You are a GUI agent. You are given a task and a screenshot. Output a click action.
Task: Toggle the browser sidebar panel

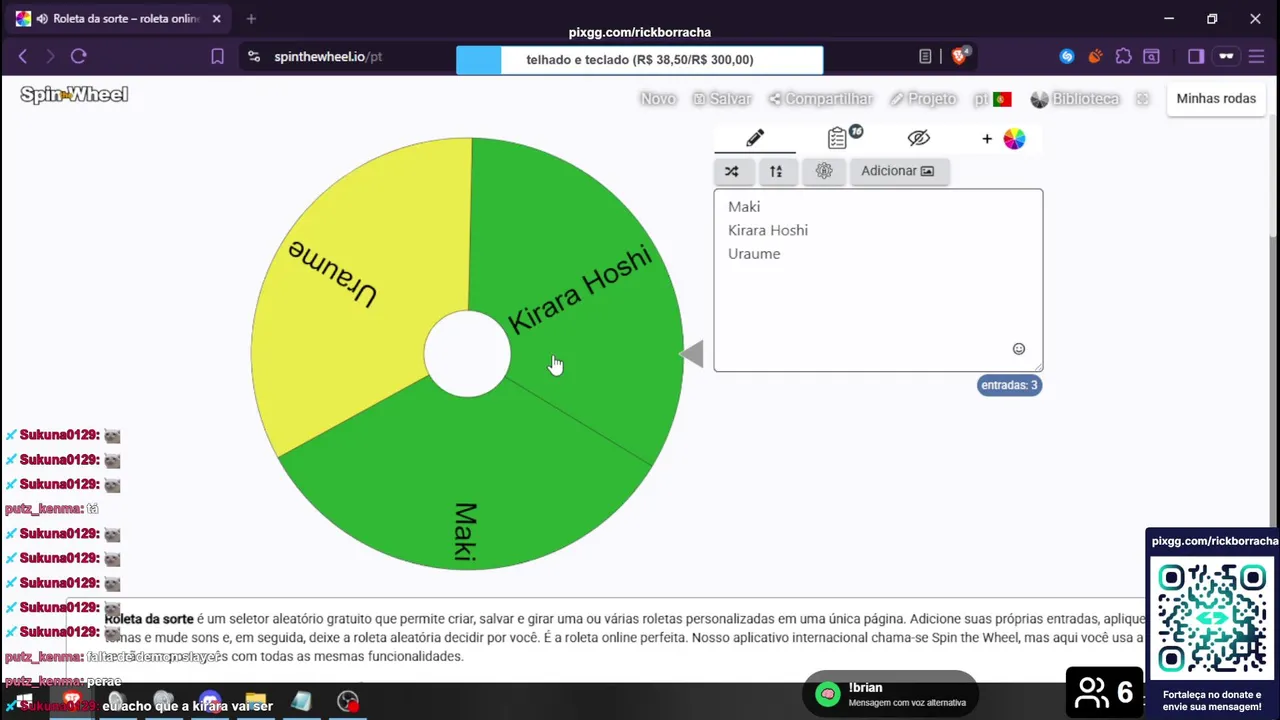coord(1196,57)
